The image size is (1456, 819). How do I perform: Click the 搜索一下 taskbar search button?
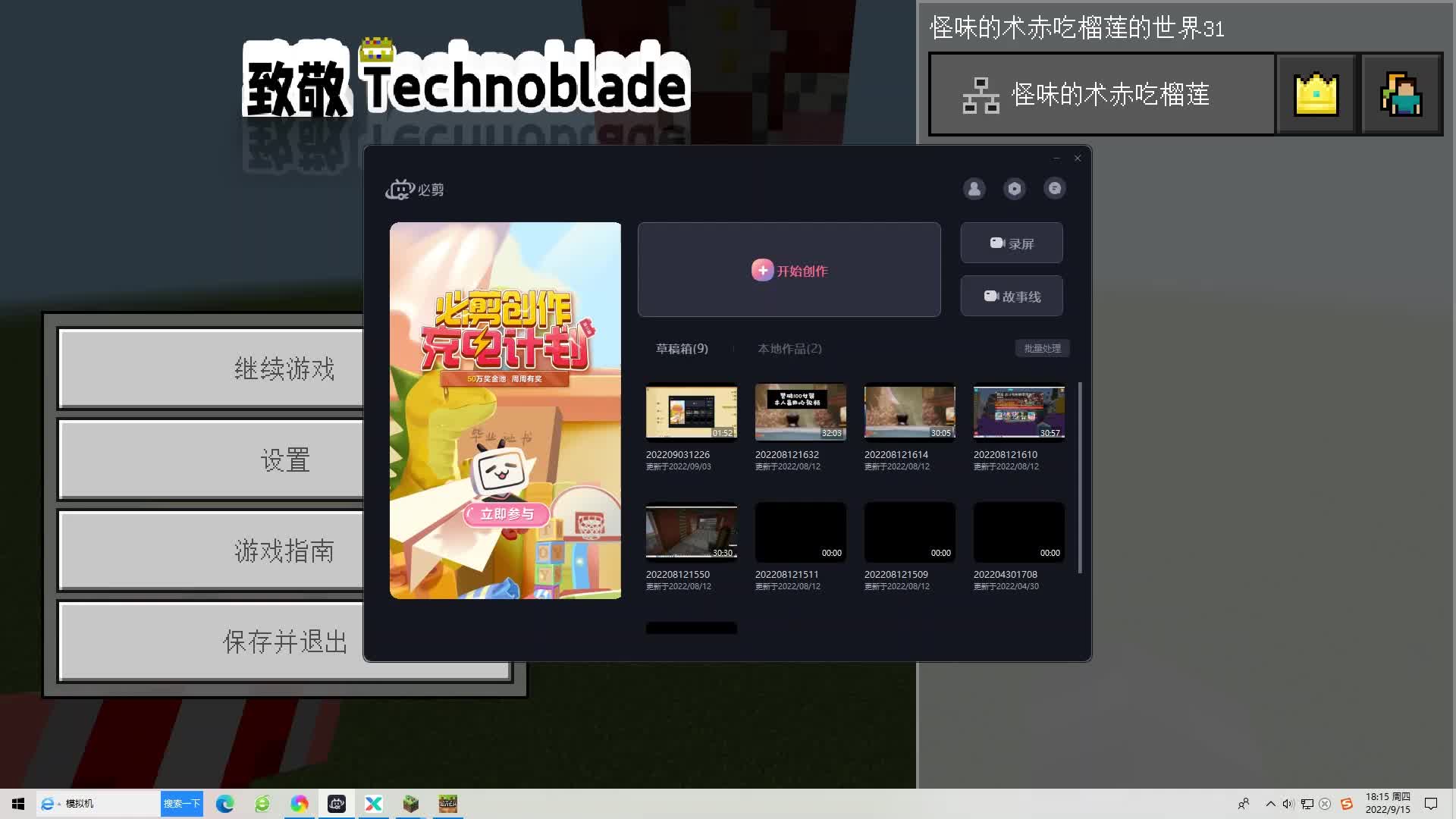click(x=182, y=804)
